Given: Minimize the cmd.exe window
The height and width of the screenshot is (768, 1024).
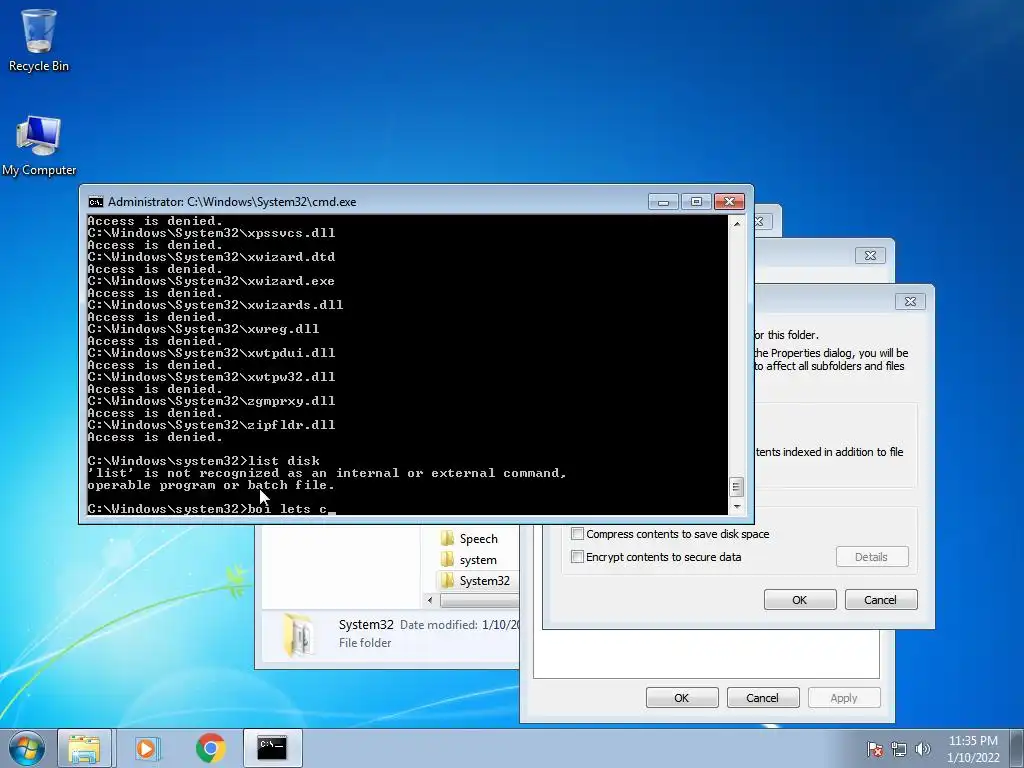Looking at the screenshot, I should 664,202.
